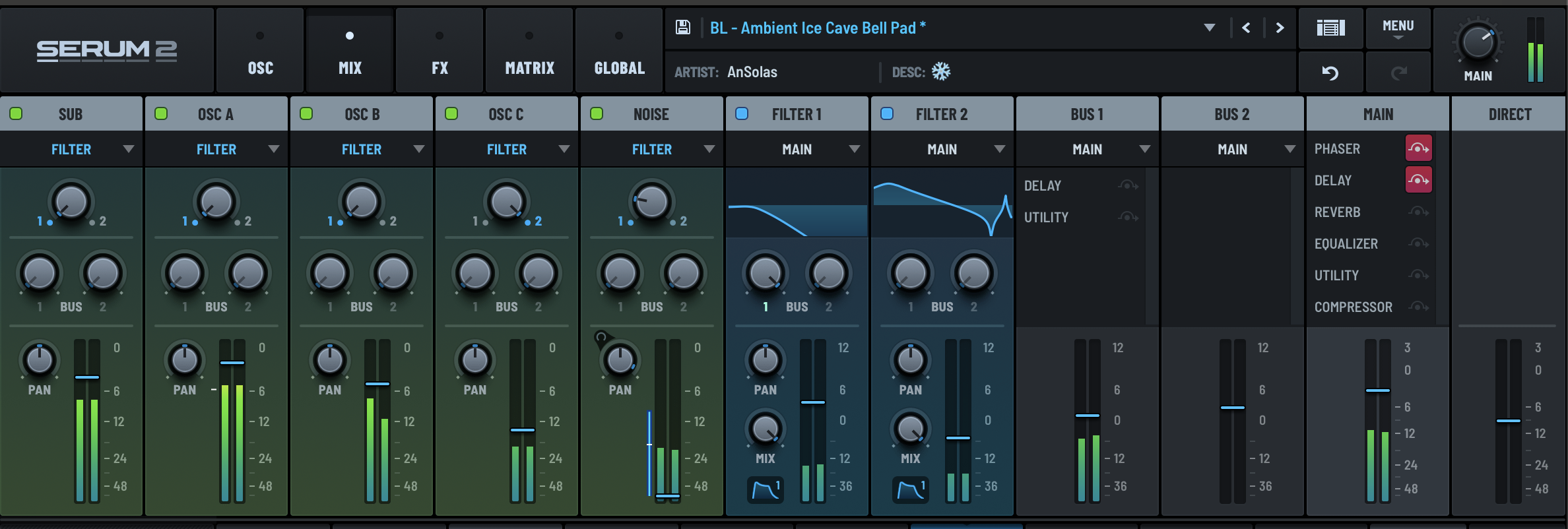
Task: Open the preset browser list icon
Action: click(1330, 28)
